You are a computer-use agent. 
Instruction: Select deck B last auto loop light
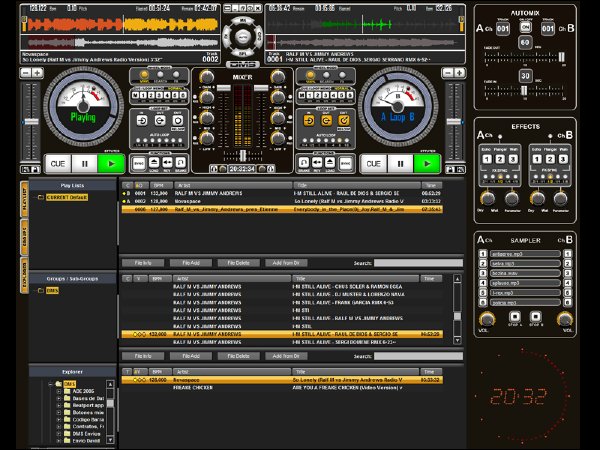(347, 140)
